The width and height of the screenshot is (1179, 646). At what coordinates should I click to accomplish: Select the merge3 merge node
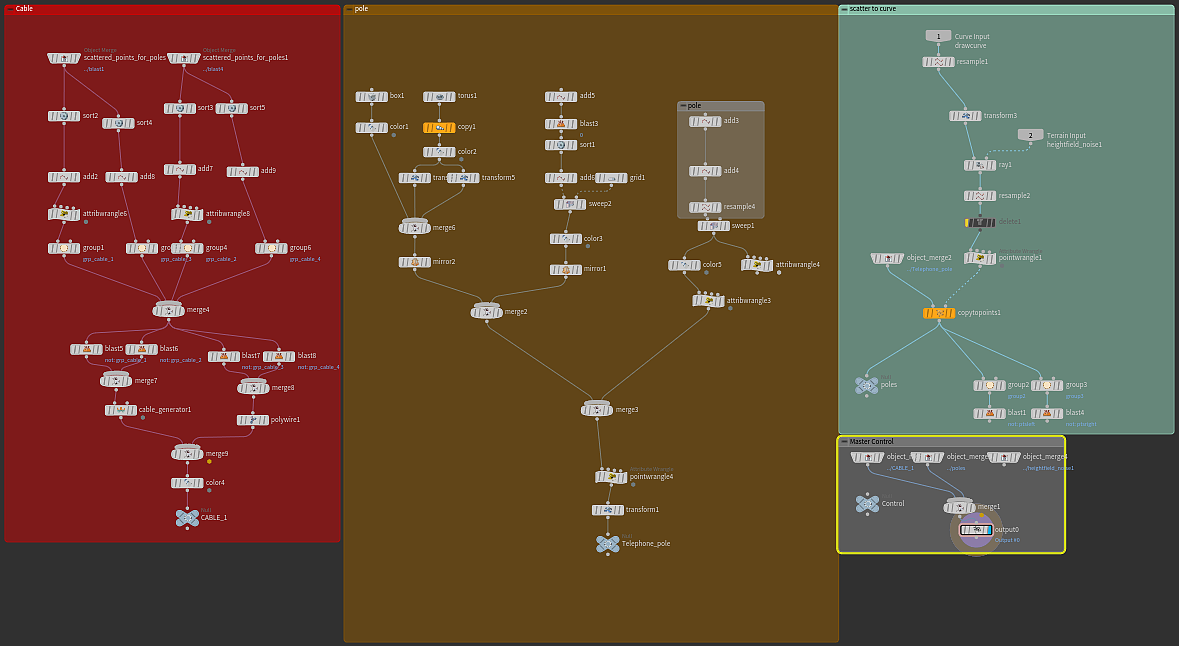pyautogui.click(x=597, y=410)
